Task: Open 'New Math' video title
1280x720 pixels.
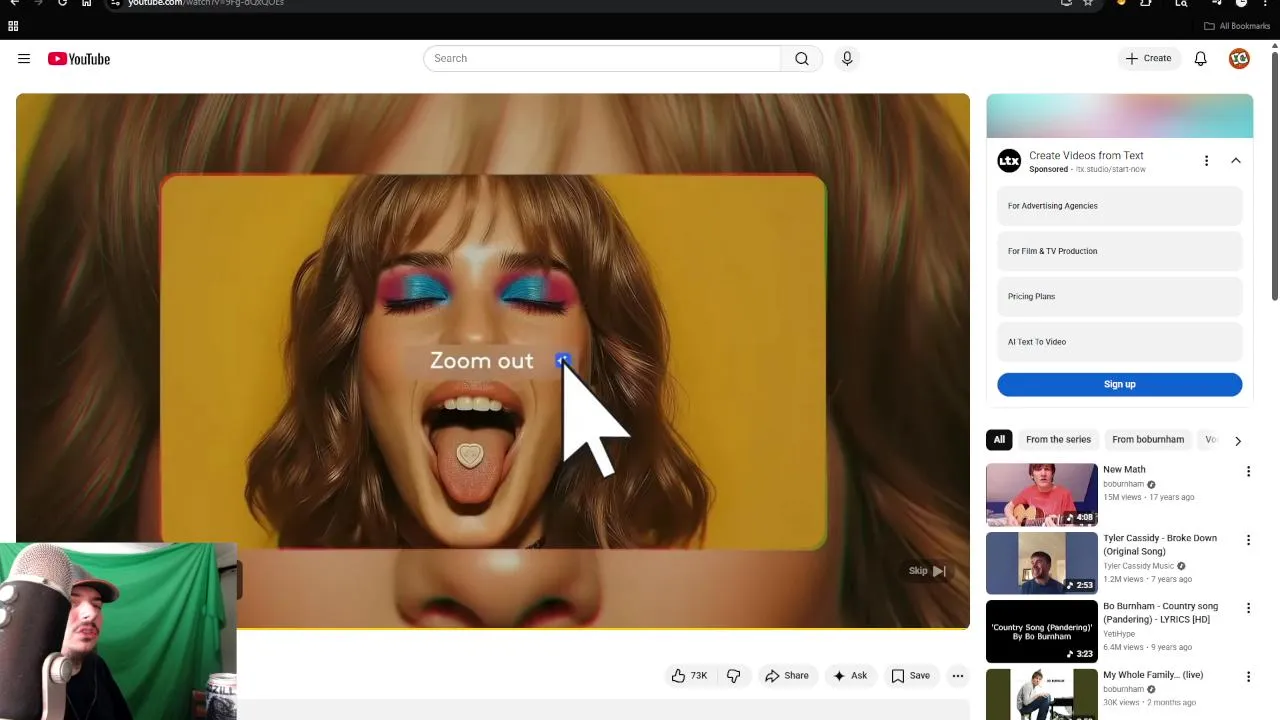Action: pyautogui.click(x=1124, y=470)
